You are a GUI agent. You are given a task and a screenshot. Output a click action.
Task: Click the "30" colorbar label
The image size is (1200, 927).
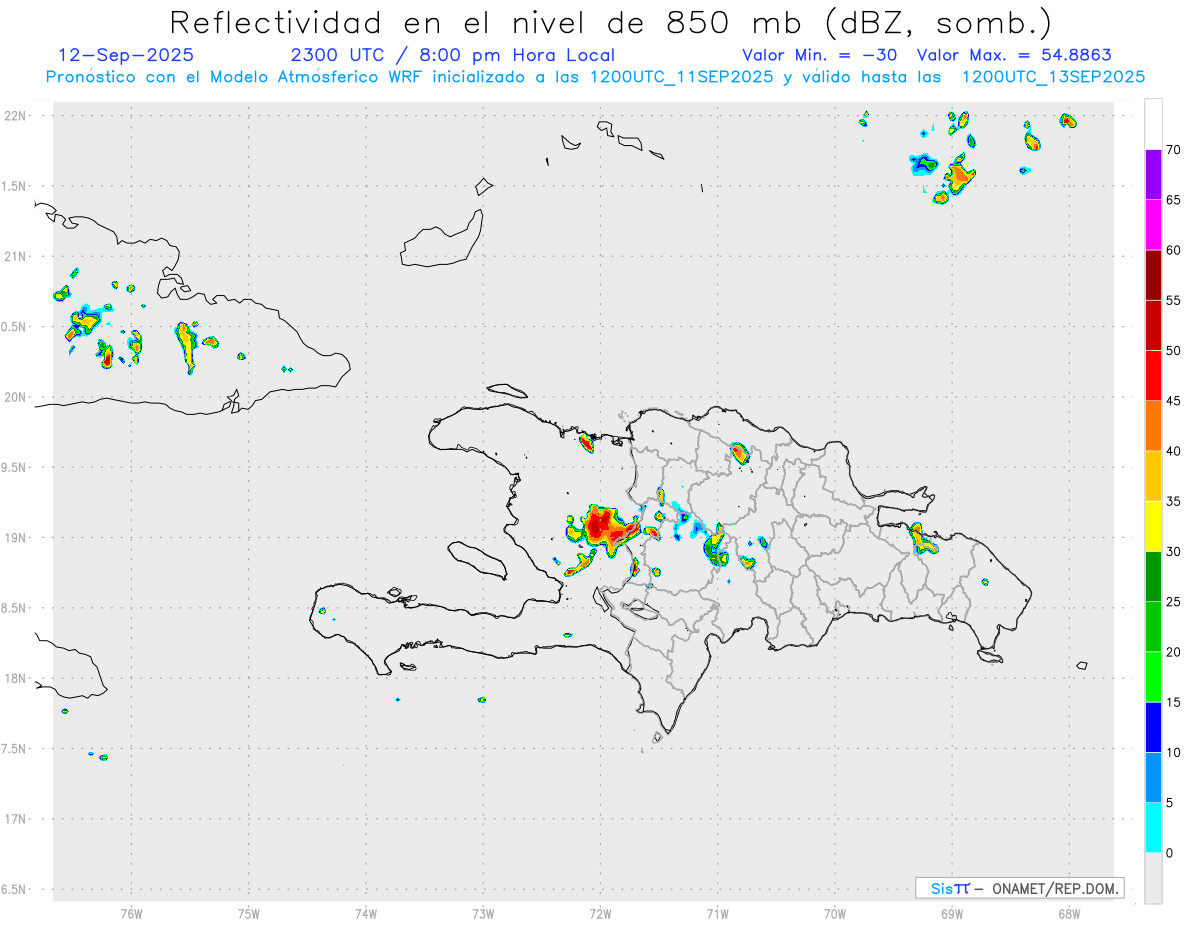1174,551
